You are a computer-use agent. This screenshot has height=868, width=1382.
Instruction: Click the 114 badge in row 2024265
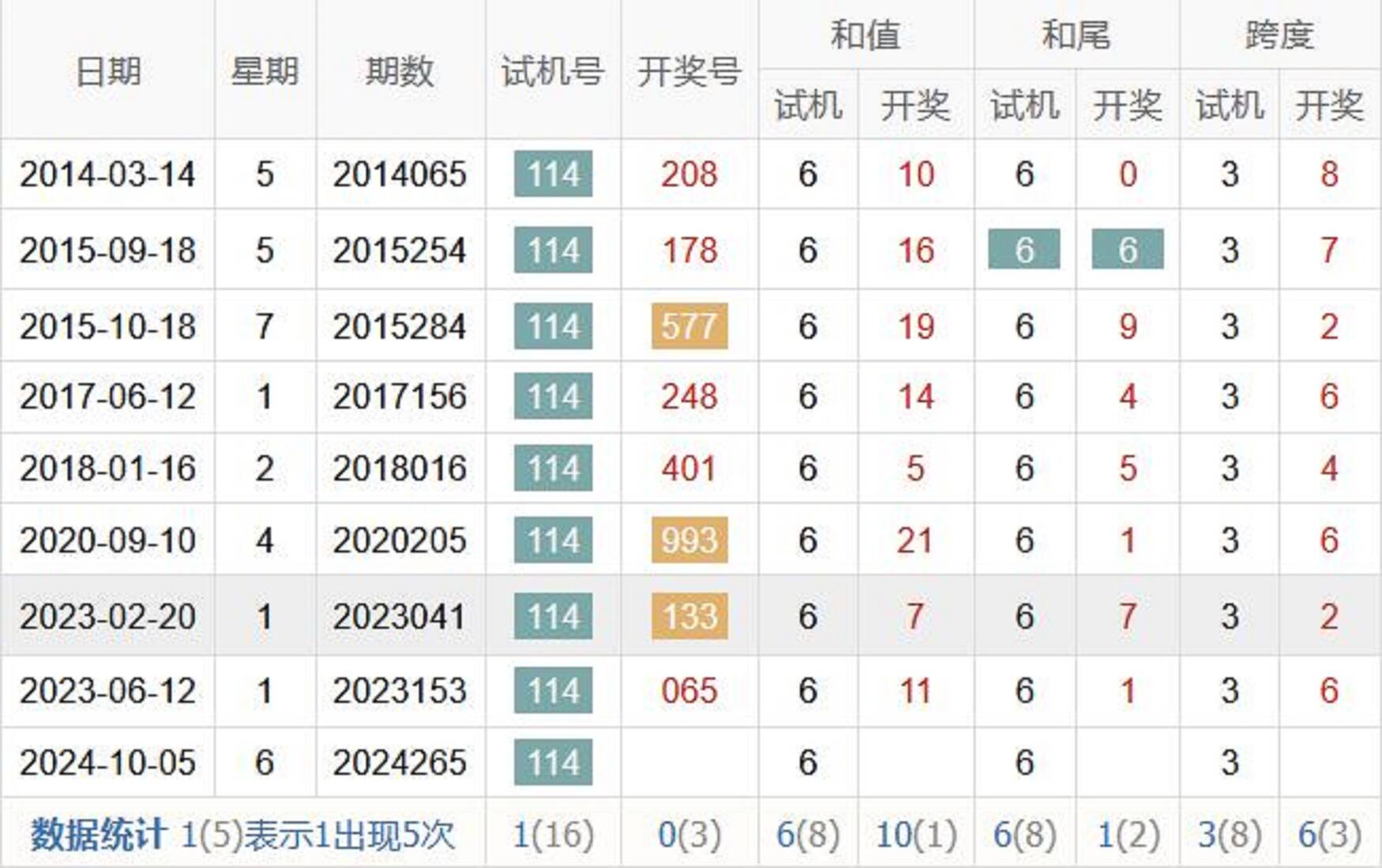pos(553,762)
